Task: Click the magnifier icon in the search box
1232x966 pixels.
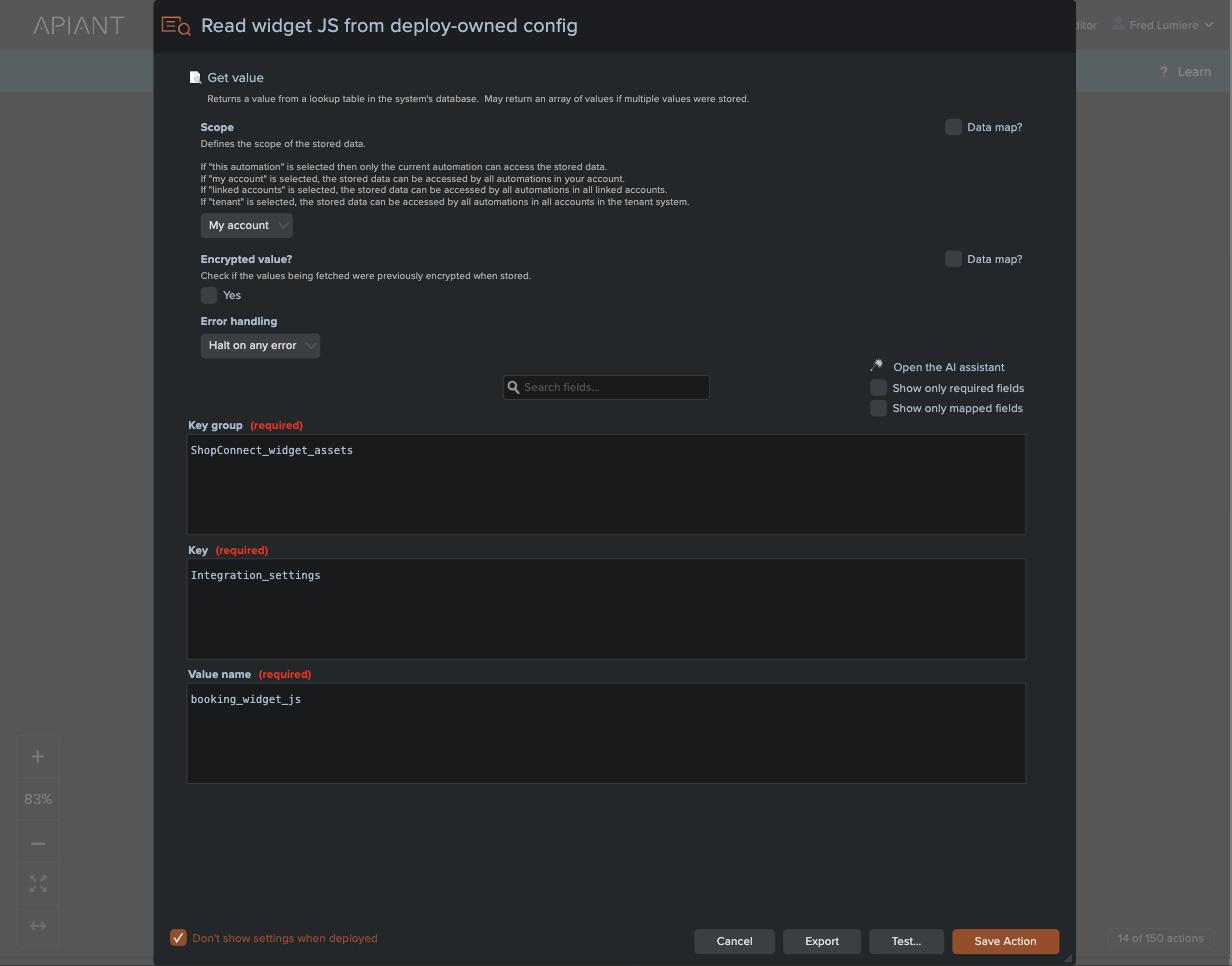Action: (514, 387)
